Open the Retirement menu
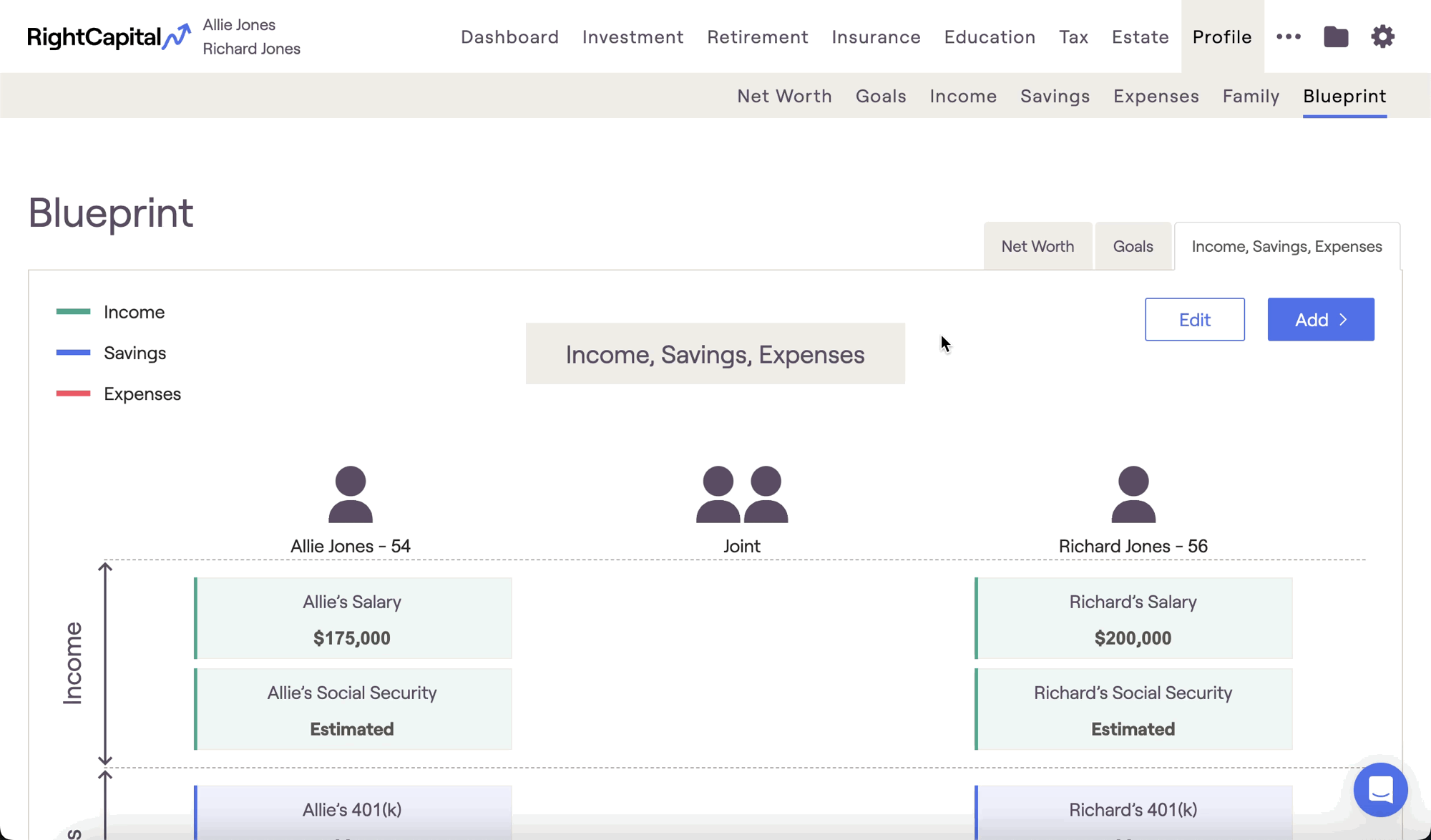Viewport: 1431px width, 840px height. [758, 36]
